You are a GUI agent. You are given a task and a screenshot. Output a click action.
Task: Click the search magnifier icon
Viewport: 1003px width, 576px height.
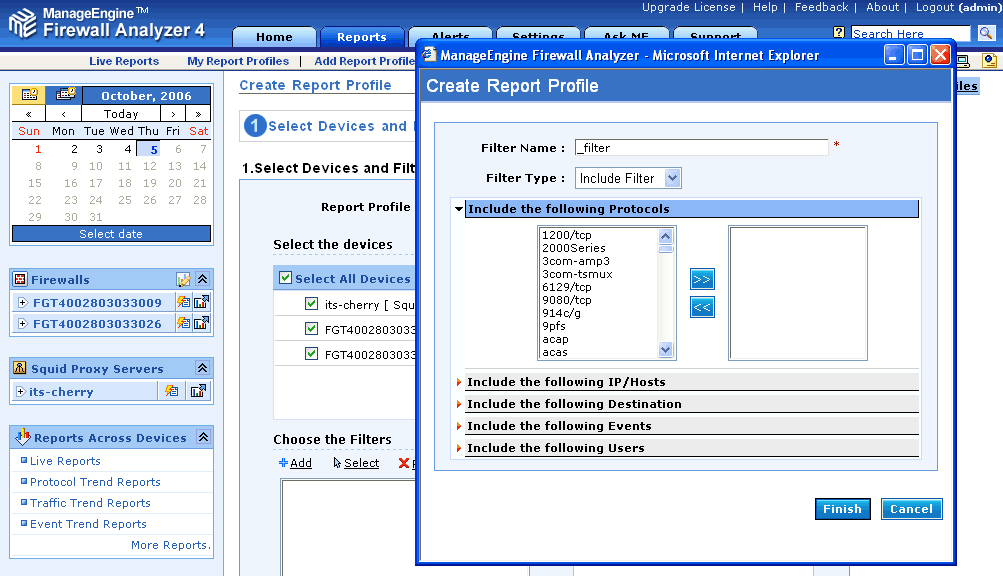coord(986,34)
